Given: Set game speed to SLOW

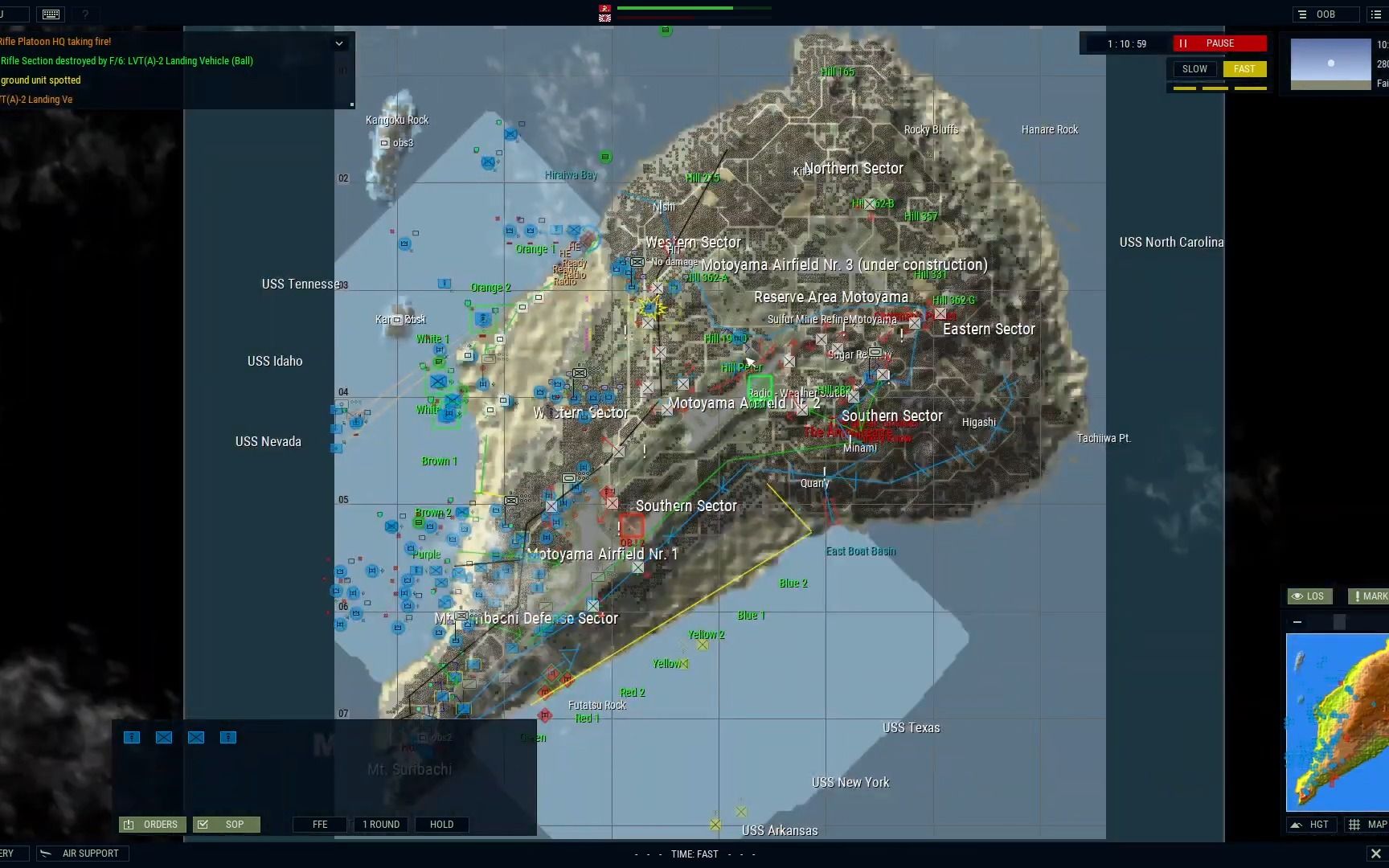Looking at the screenshot, I should (1194, 69).
